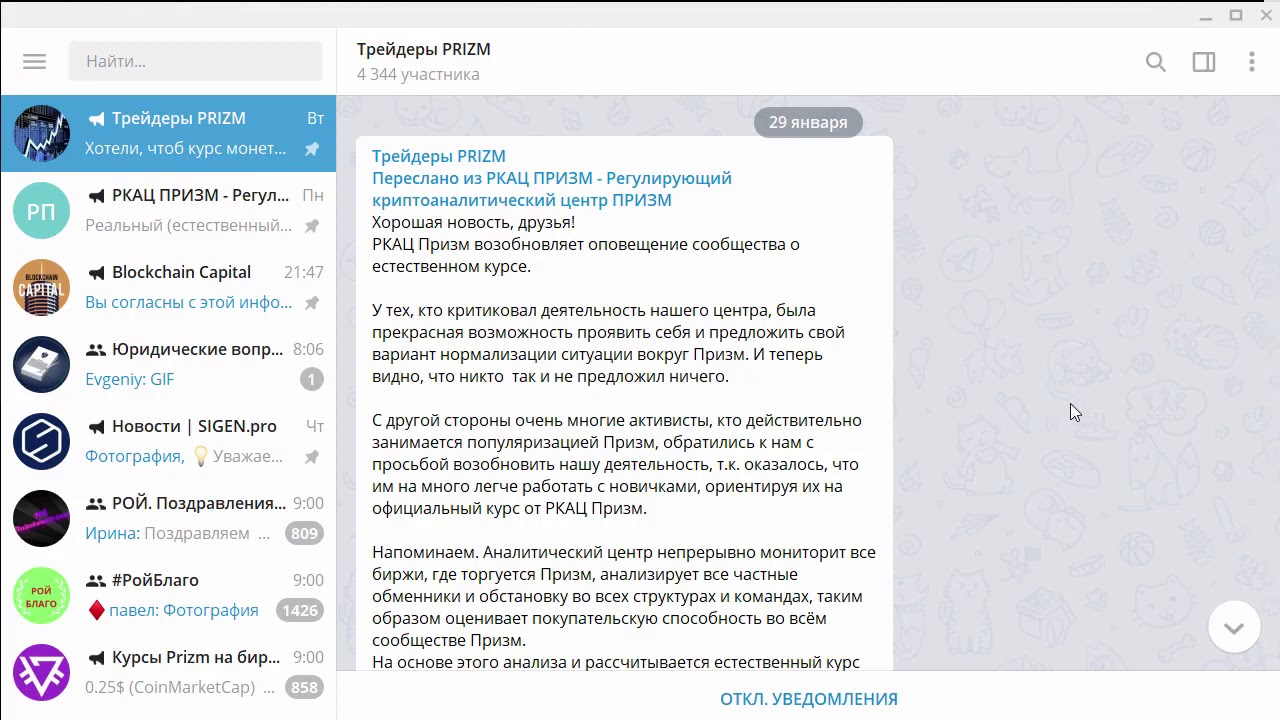Click the SIGEN.pro S logo avatar

point(41,441)
